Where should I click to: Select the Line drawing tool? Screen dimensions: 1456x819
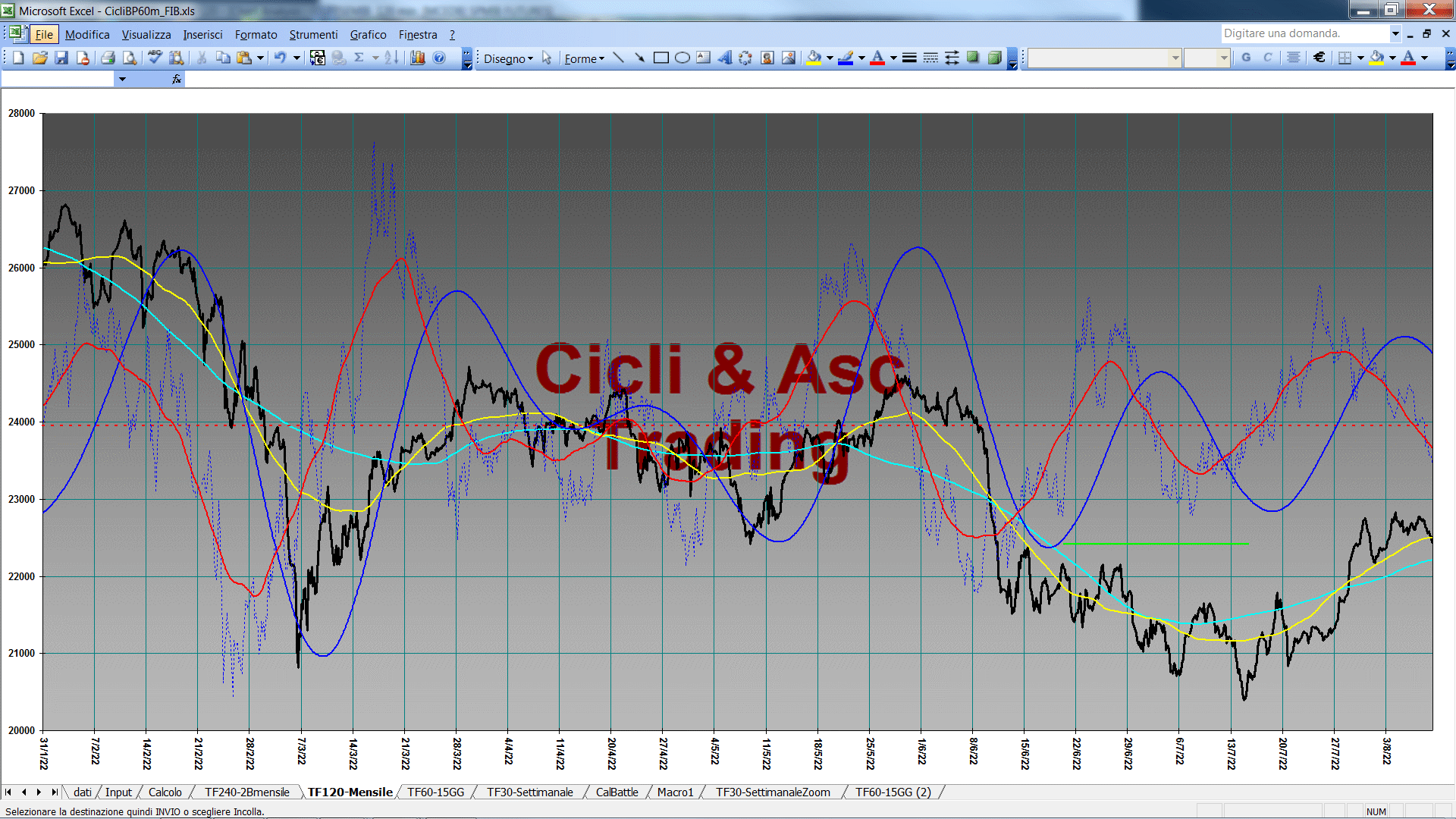click(619, 58)
